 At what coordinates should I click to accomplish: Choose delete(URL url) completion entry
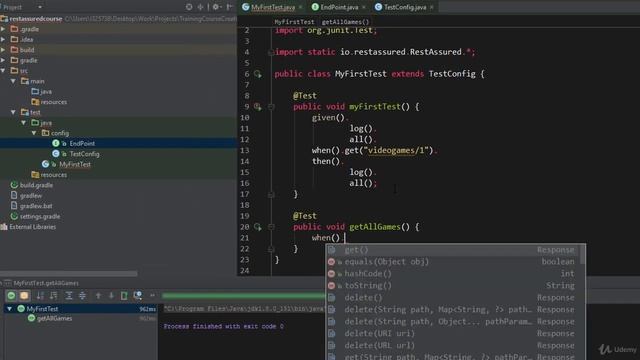coord(452,345)
